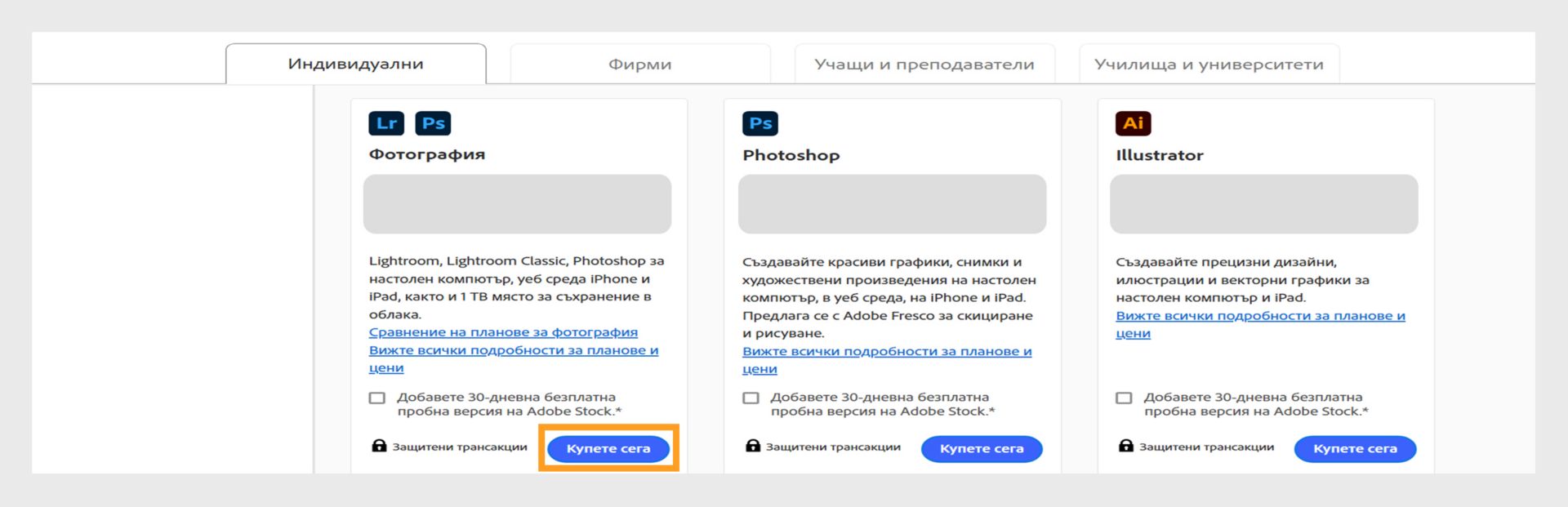Viewport: 1568px width, 507px height.
Task: Click the lock icon in the Фотография card
Action: point(379,446)
